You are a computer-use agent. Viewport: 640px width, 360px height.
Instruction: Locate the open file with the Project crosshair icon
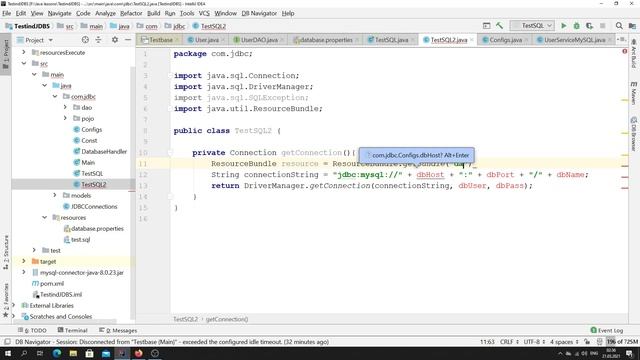tap(85, 40)
